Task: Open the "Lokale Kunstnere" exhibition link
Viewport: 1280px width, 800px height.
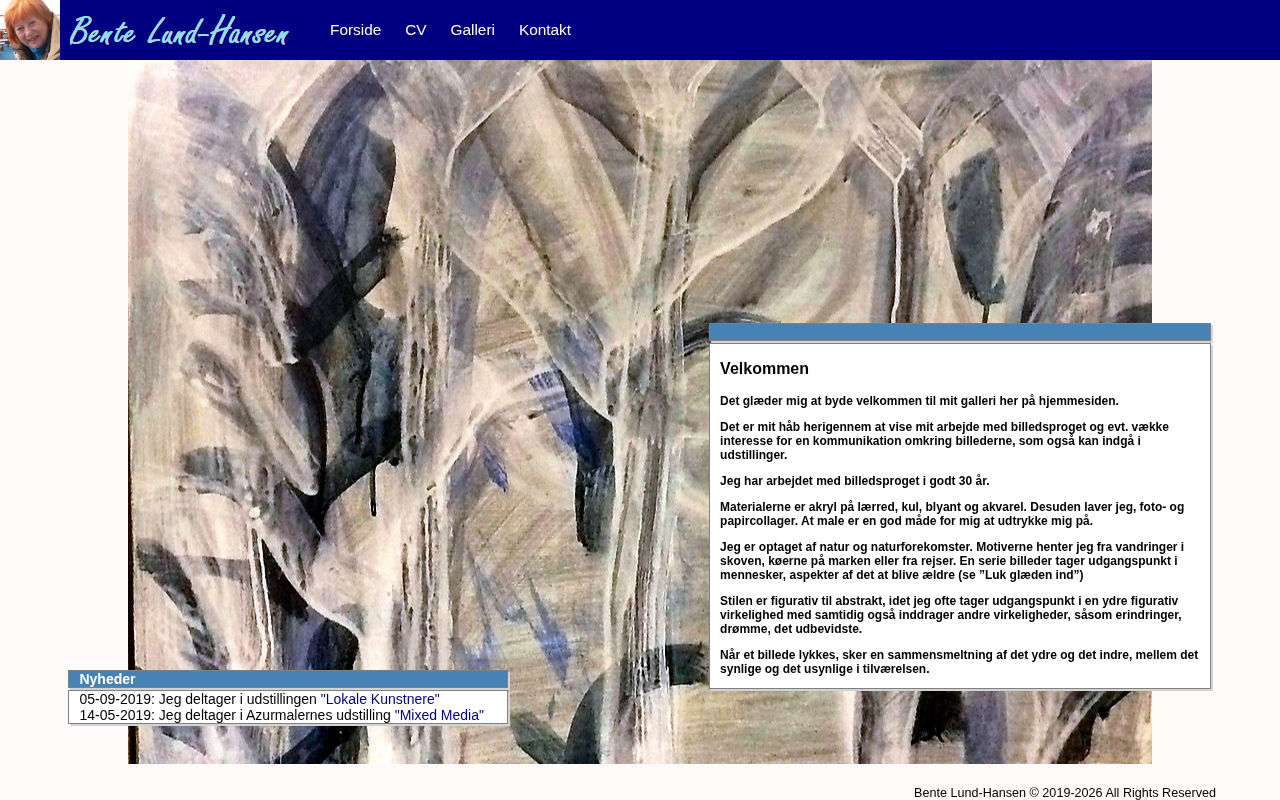Action: pyautogui.click(x=380, y=699)
